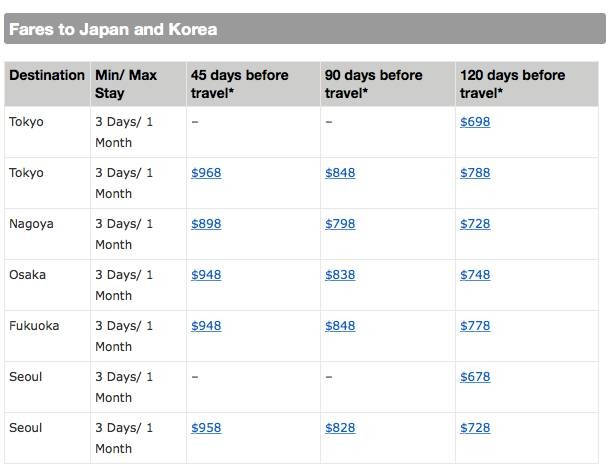
Task: Click the $968 Tokyo 45-day fare
Action: pyautogui.click(x=206, y=173)
